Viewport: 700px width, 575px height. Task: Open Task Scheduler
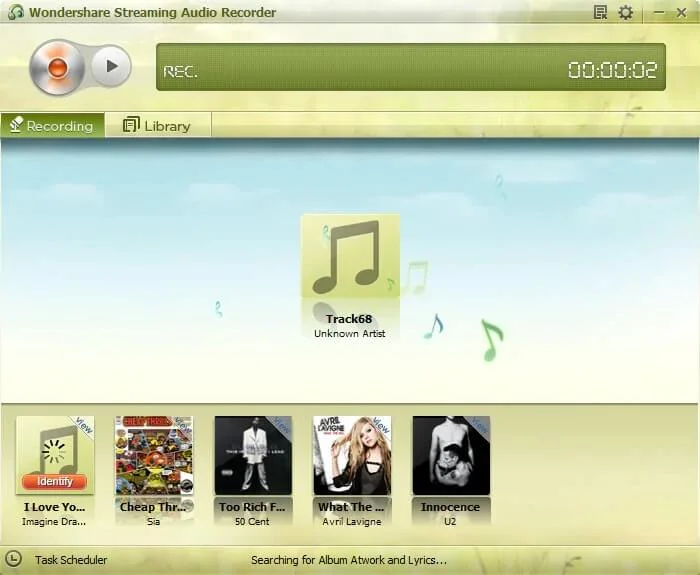71,560
